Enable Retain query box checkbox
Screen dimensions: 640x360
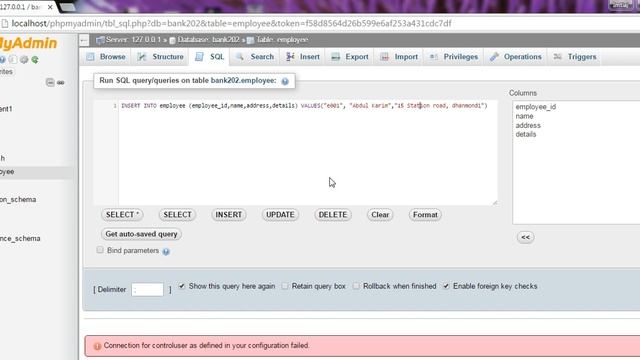(284, 286)
